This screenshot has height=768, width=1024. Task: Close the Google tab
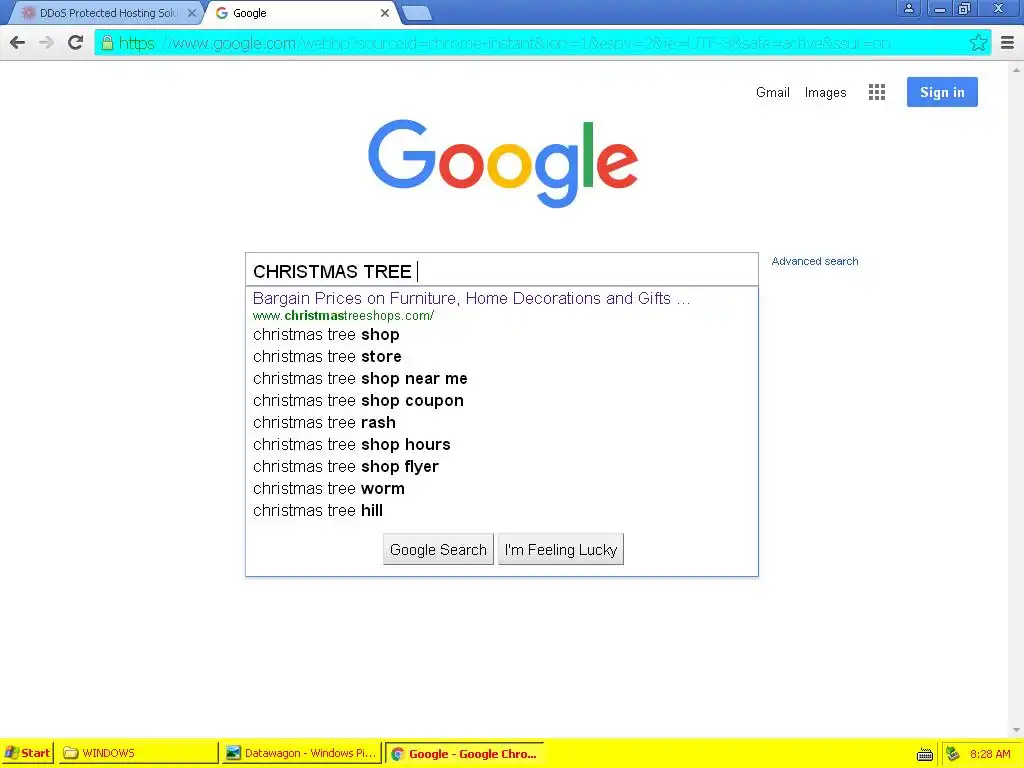pos(385,13)
